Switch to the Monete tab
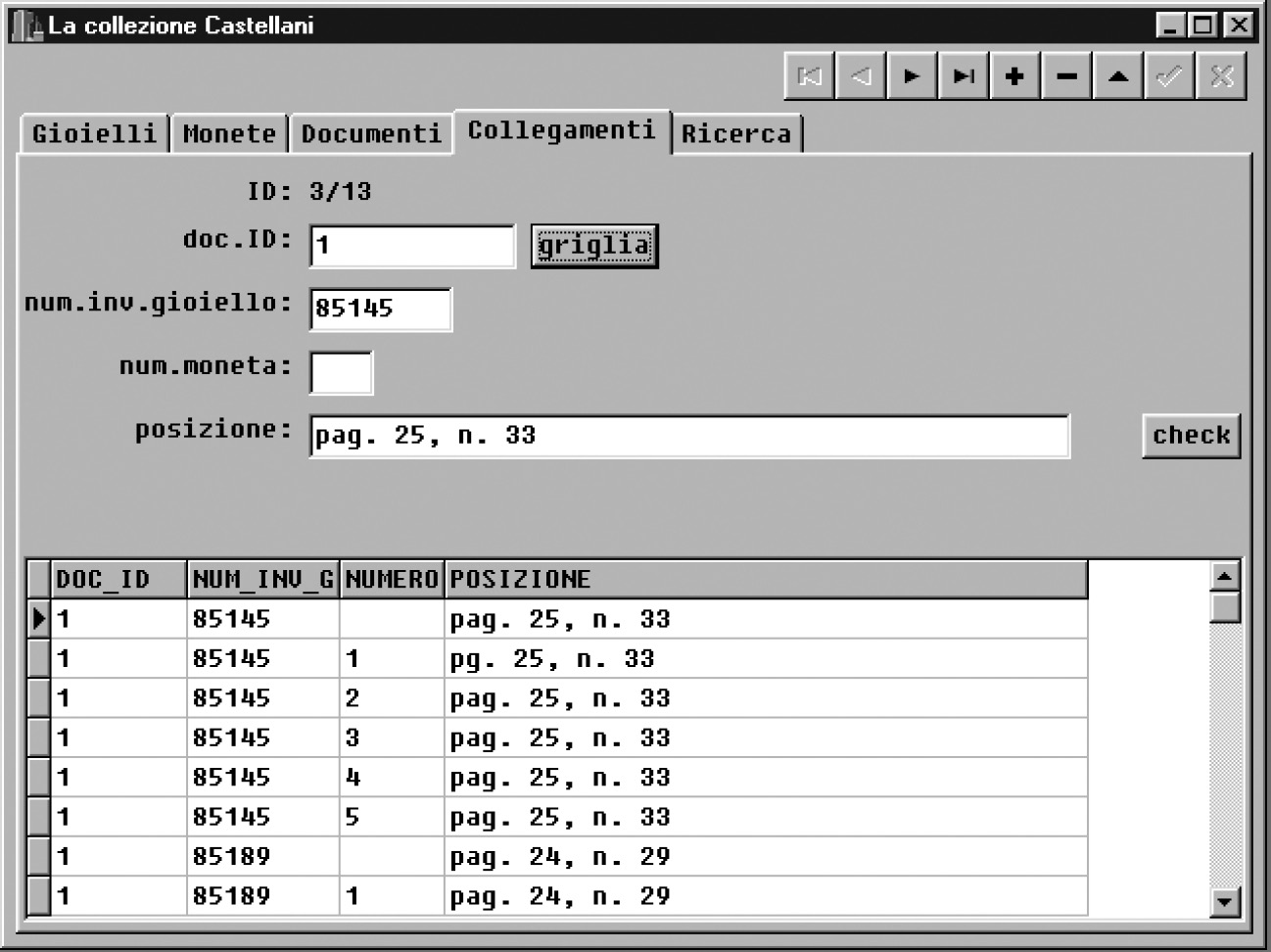Viewport: 1271px width, 952px height. click(x=229, y=134)
